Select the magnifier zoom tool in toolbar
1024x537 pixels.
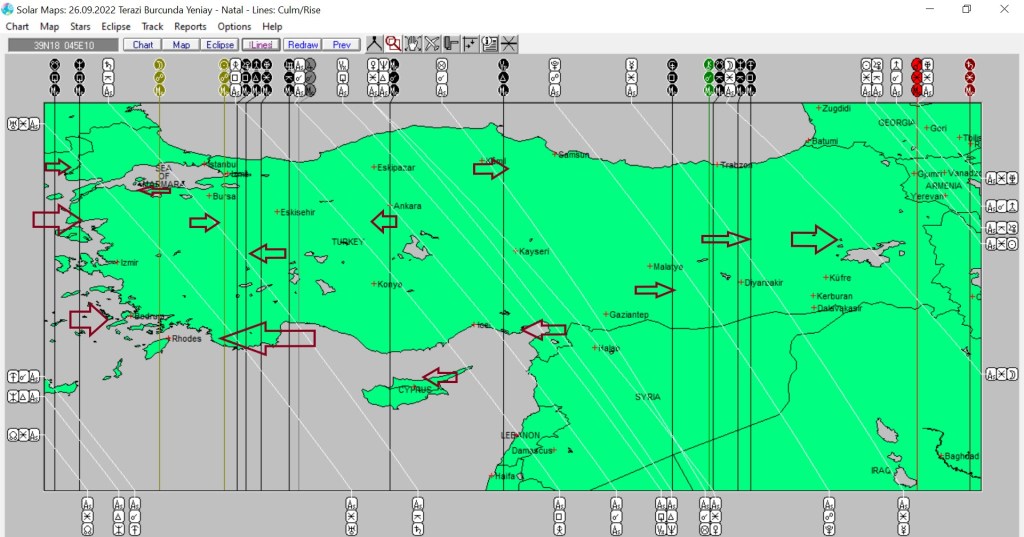tap(393, 44)
